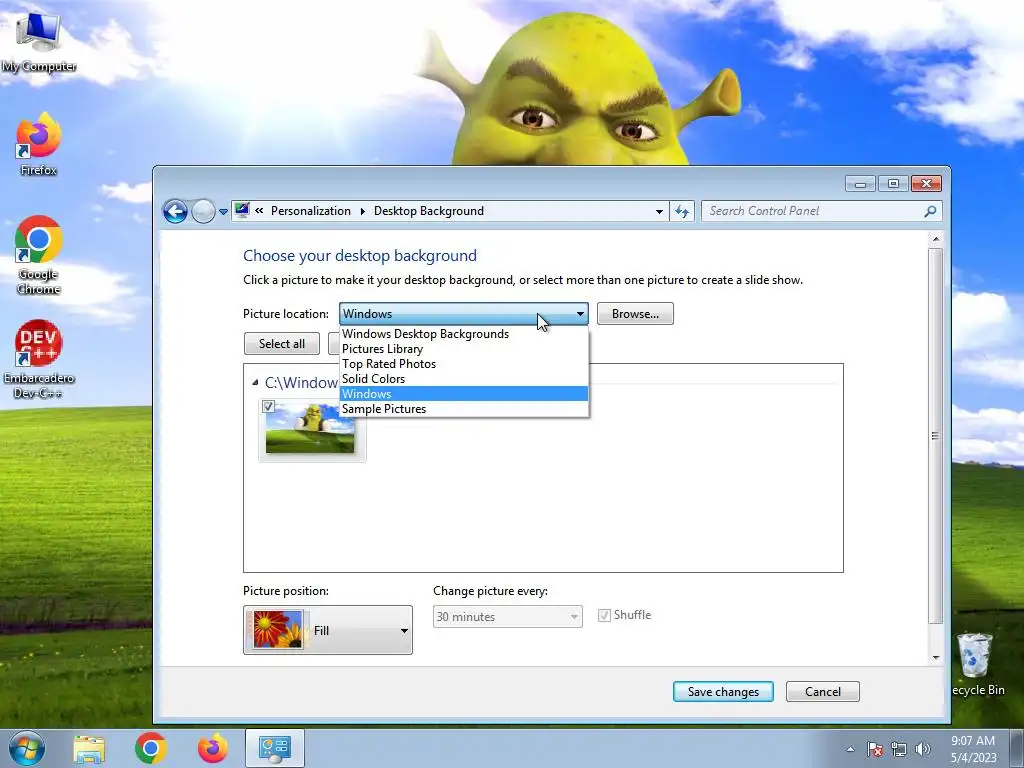Click the Select all button

pos(281,344)
